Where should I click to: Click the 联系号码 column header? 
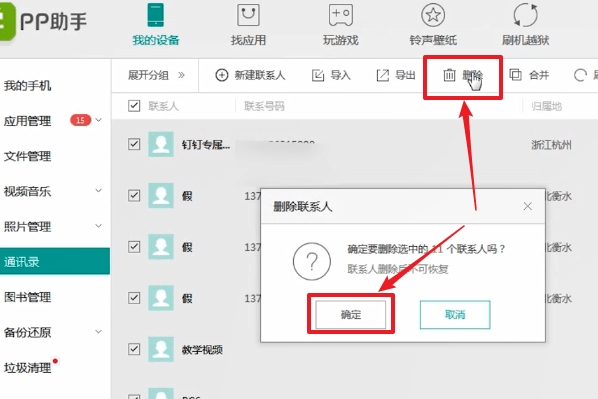[264, 106]
